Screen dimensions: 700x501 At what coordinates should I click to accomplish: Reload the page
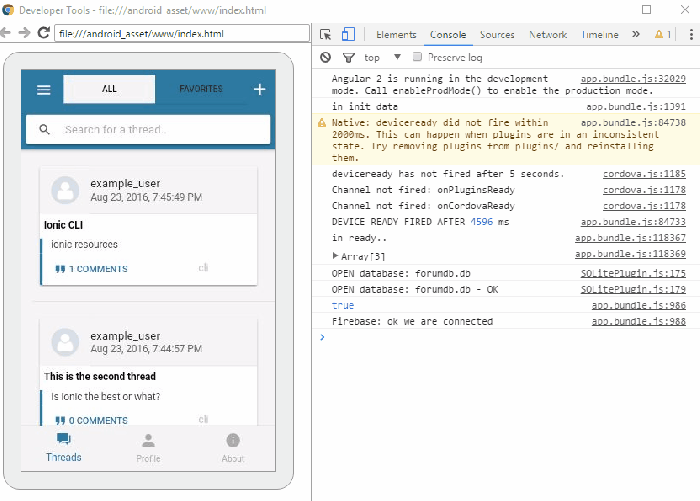point(43,33)
